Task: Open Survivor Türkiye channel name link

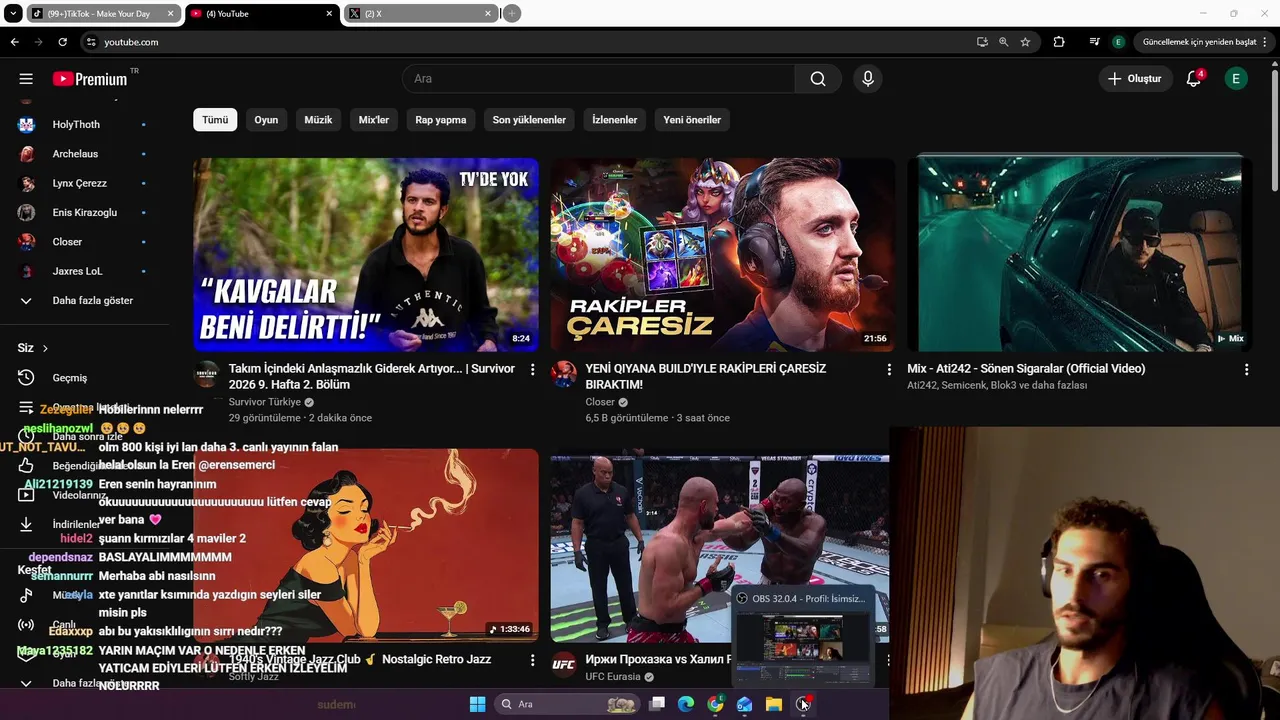Action: point(265,402)
